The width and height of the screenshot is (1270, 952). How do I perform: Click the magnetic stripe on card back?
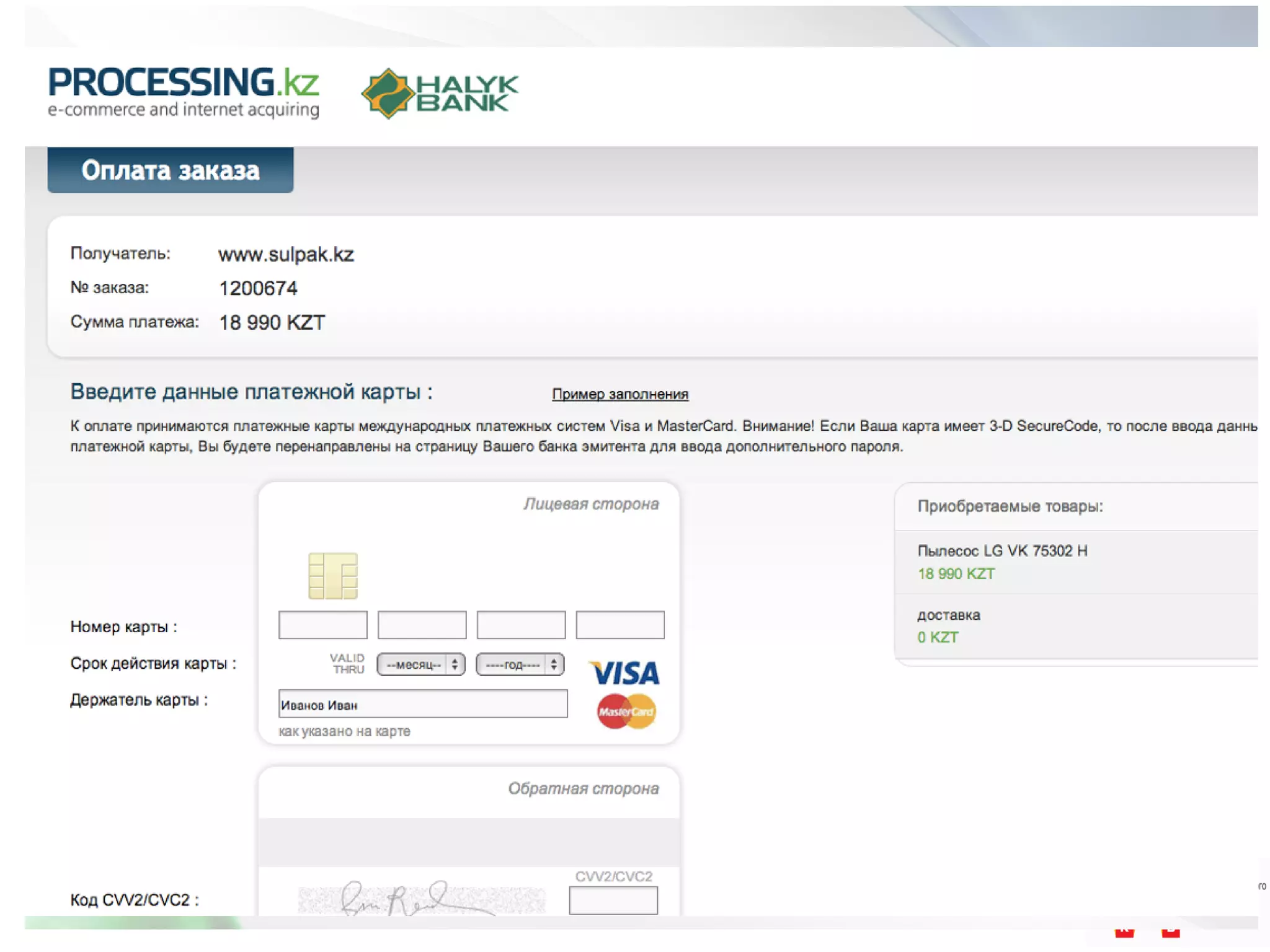point(469,842)
